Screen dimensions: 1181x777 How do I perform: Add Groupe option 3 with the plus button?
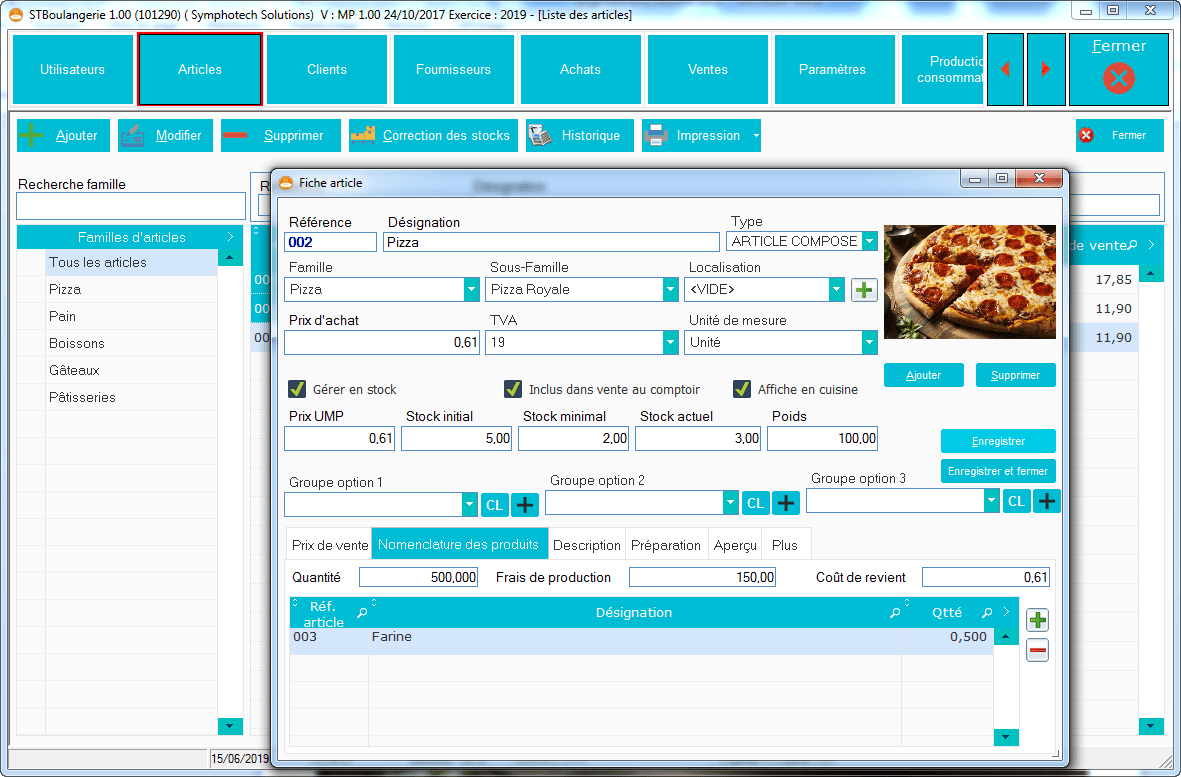tap(1047, 501)
